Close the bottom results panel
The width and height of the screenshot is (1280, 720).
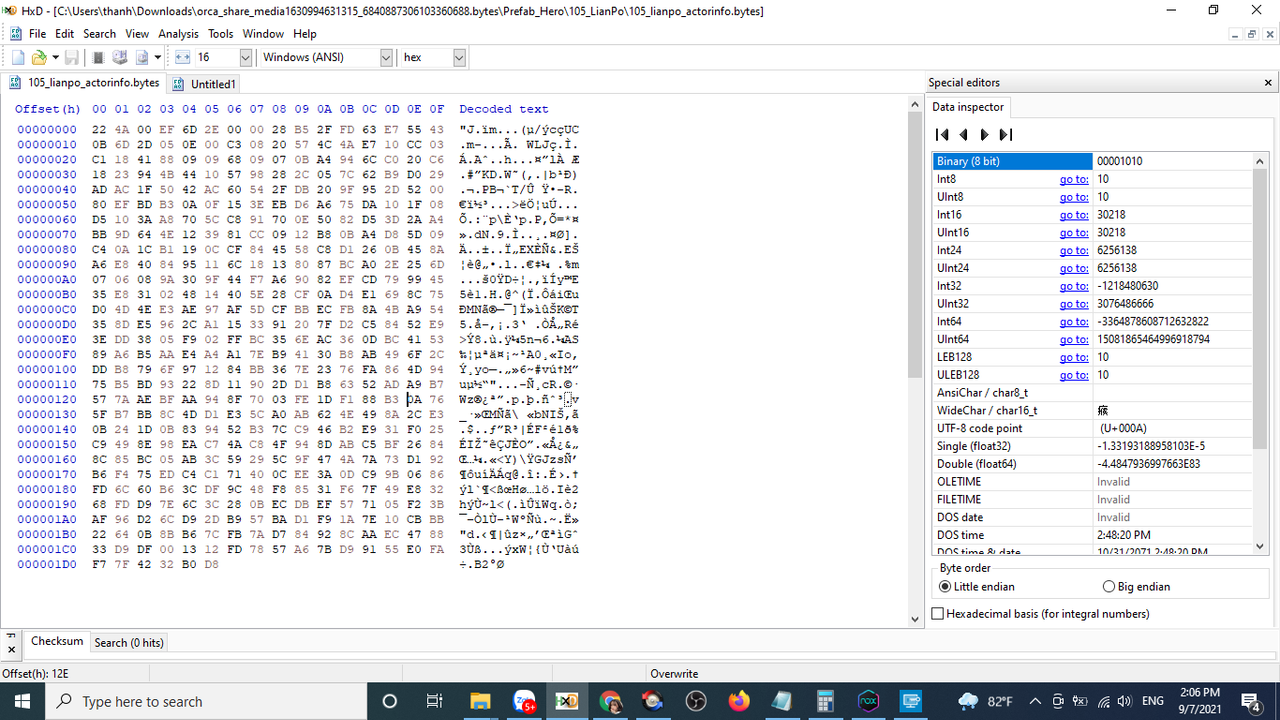[11, 650]
